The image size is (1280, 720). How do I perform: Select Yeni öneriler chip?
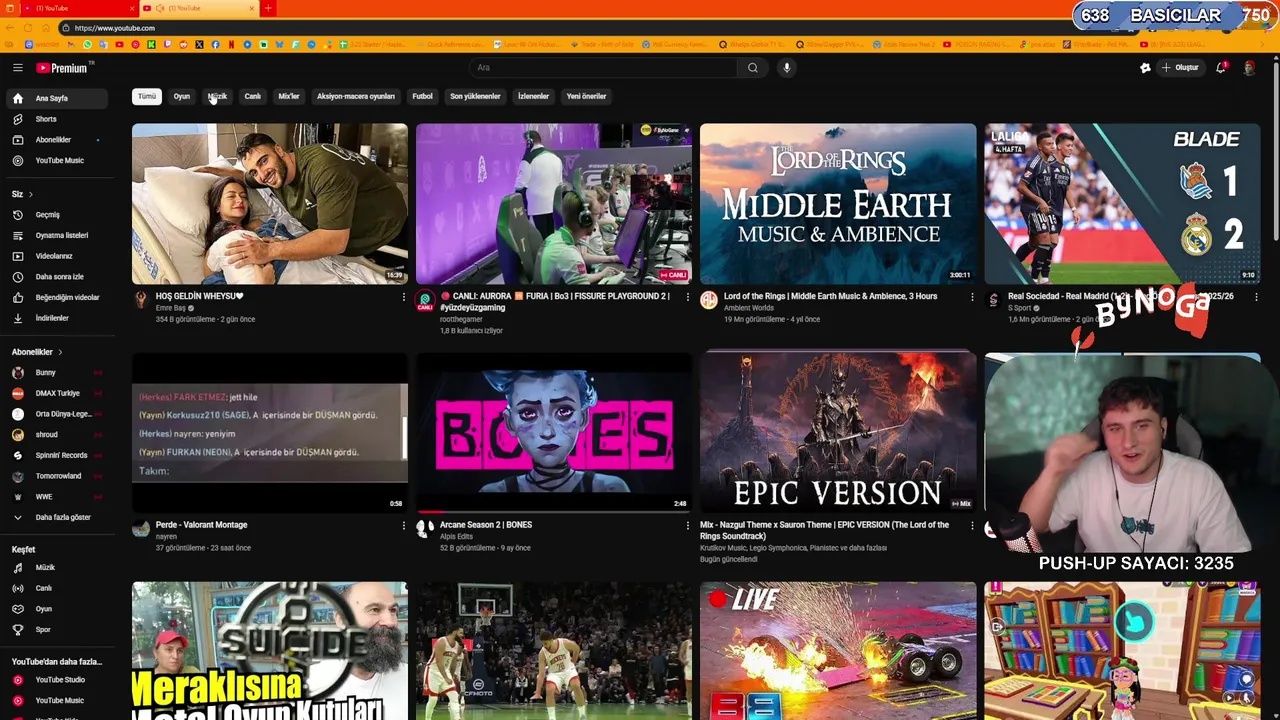click(586, 96)
